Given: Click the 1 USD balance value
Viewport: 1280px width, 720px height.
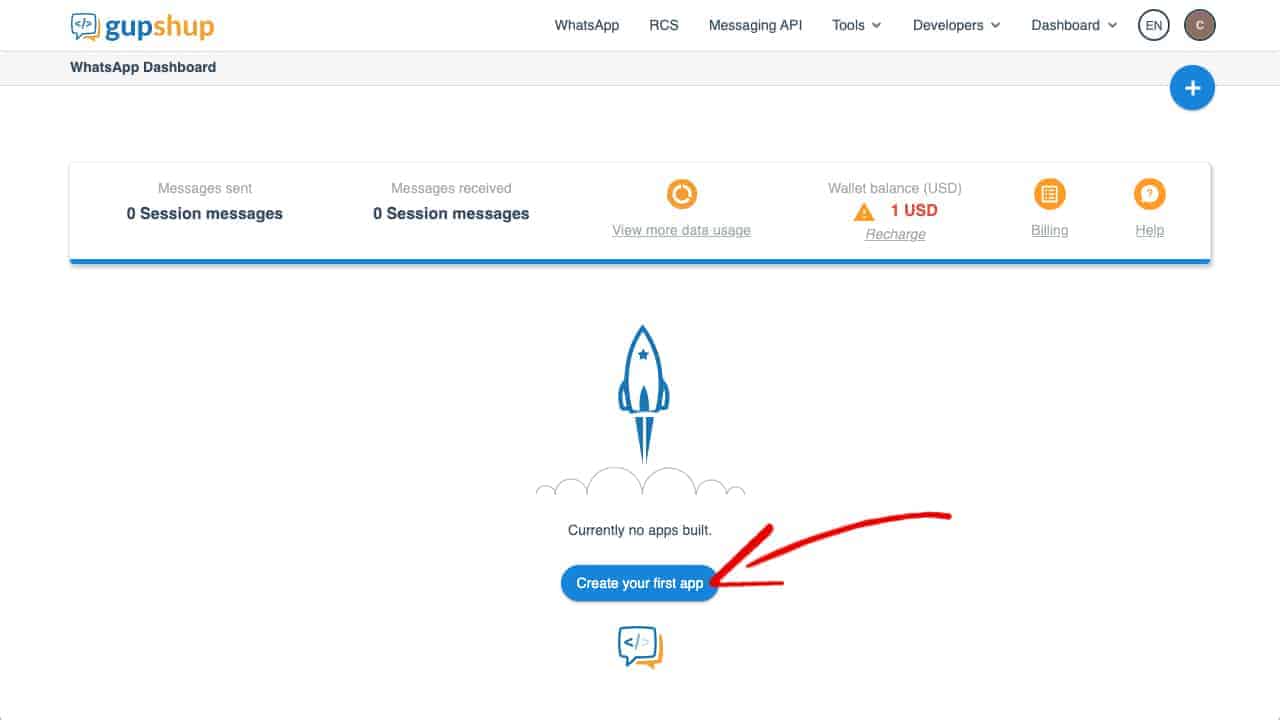Looking at the screenshot, I should (x=914, y=211).
